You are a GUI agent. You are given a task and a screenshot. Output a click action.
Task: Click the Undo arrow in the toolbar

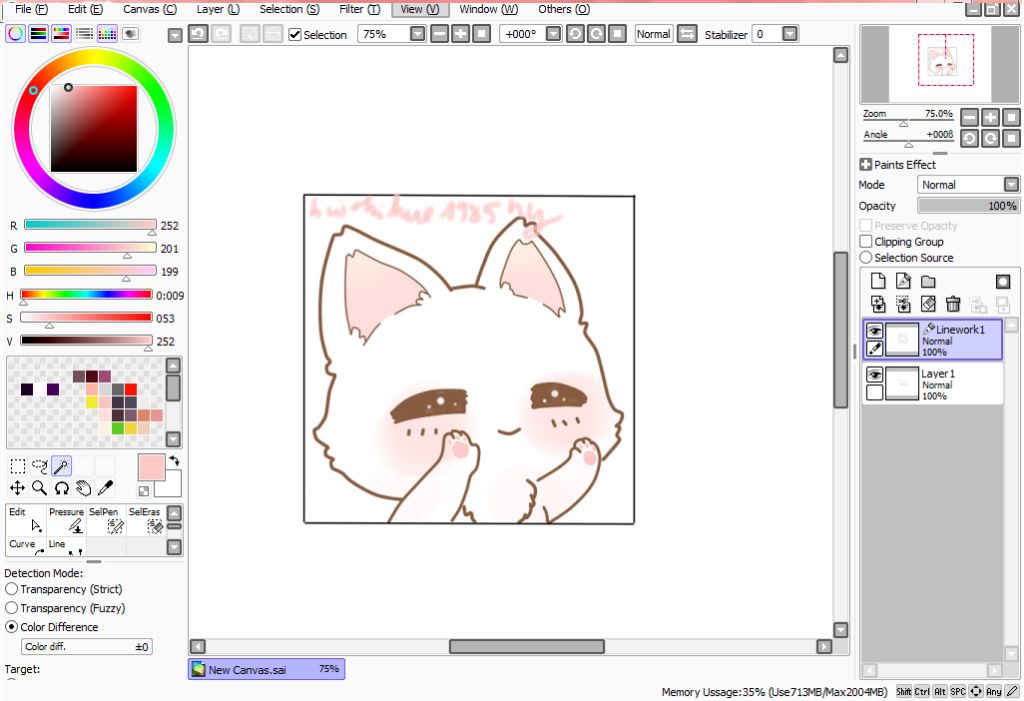click(199, 34)
